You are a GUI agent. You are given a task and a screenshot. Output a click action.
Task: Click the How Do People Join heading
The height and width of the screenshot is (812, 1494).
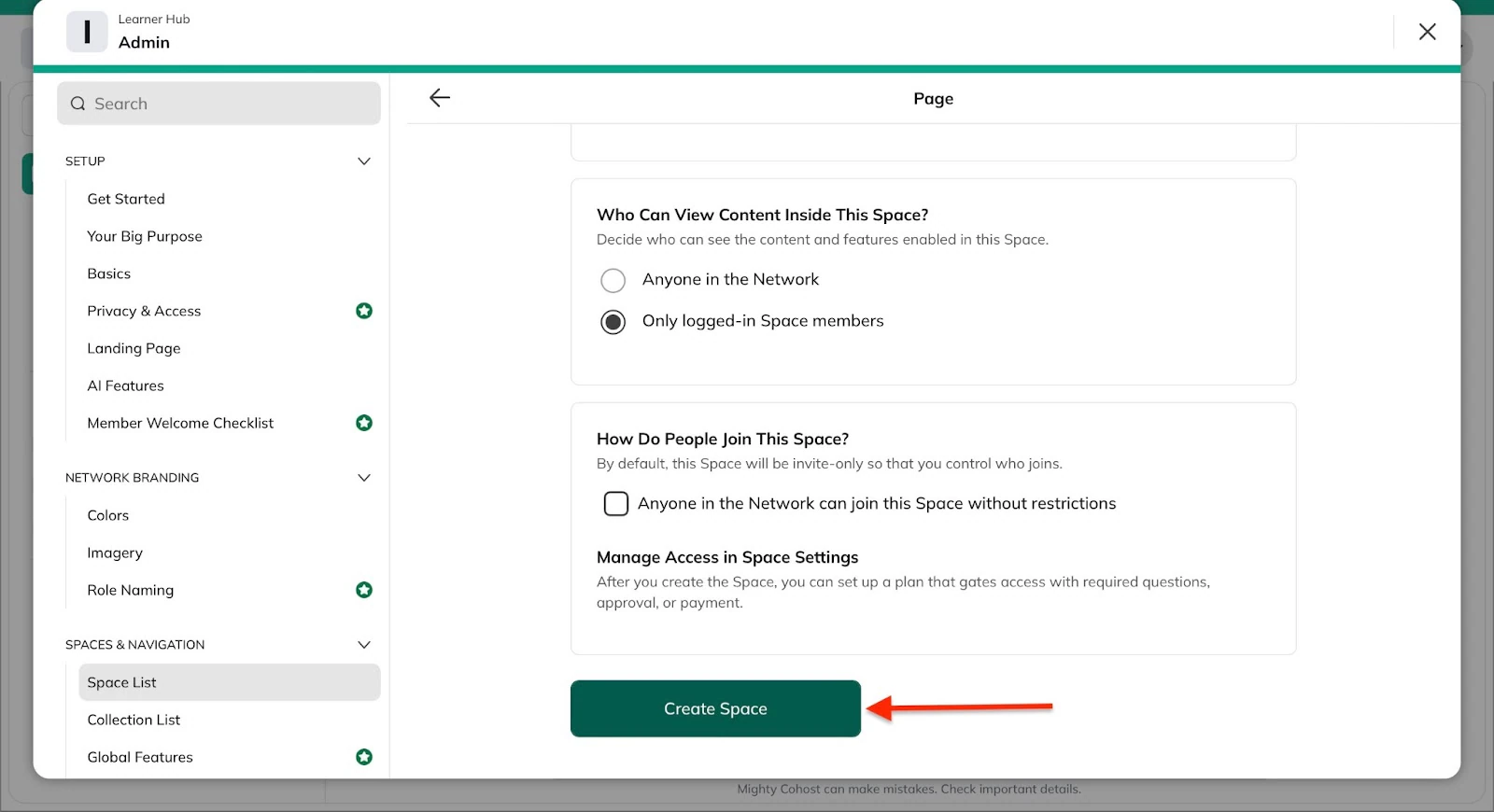coord(723,439)
